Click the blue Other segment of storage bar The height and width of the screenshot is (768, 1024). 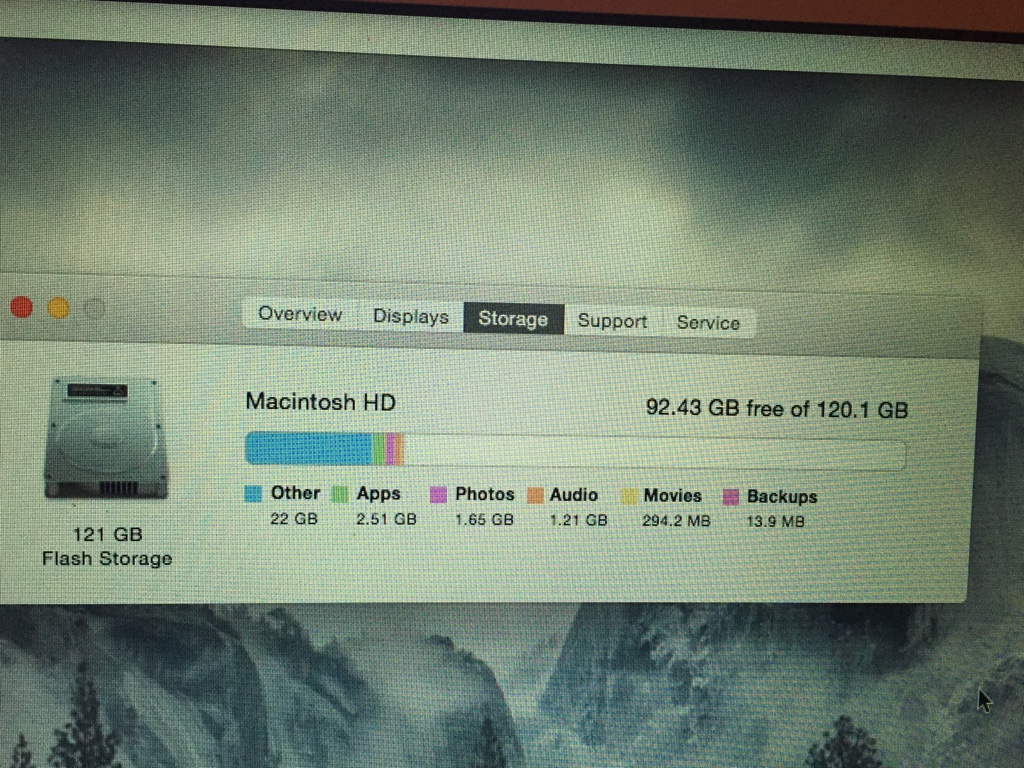click(x=309, y=449)
